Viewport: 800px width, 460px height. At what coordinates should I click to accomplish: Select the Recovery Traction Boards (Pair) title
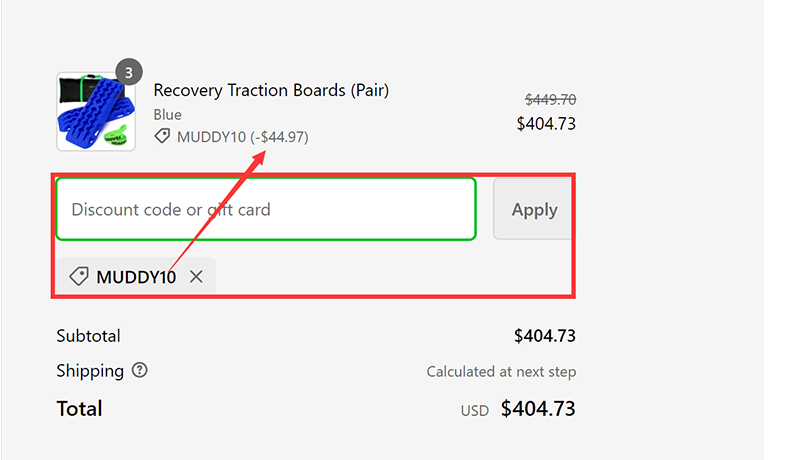[x=271, y=90]
